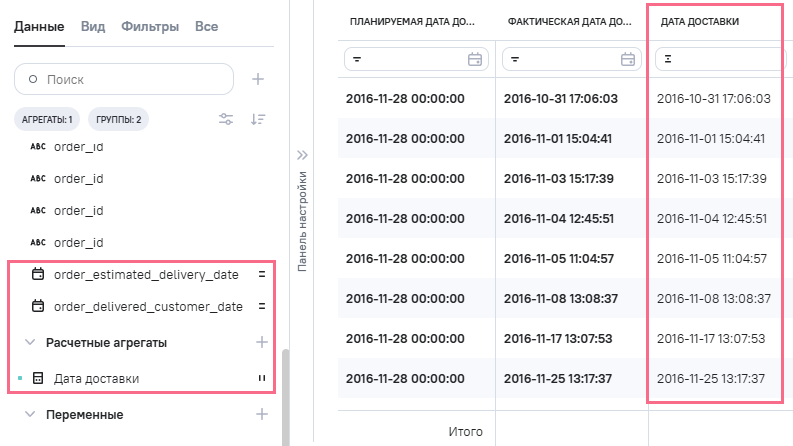Click the sort order icon

point(258,120)
